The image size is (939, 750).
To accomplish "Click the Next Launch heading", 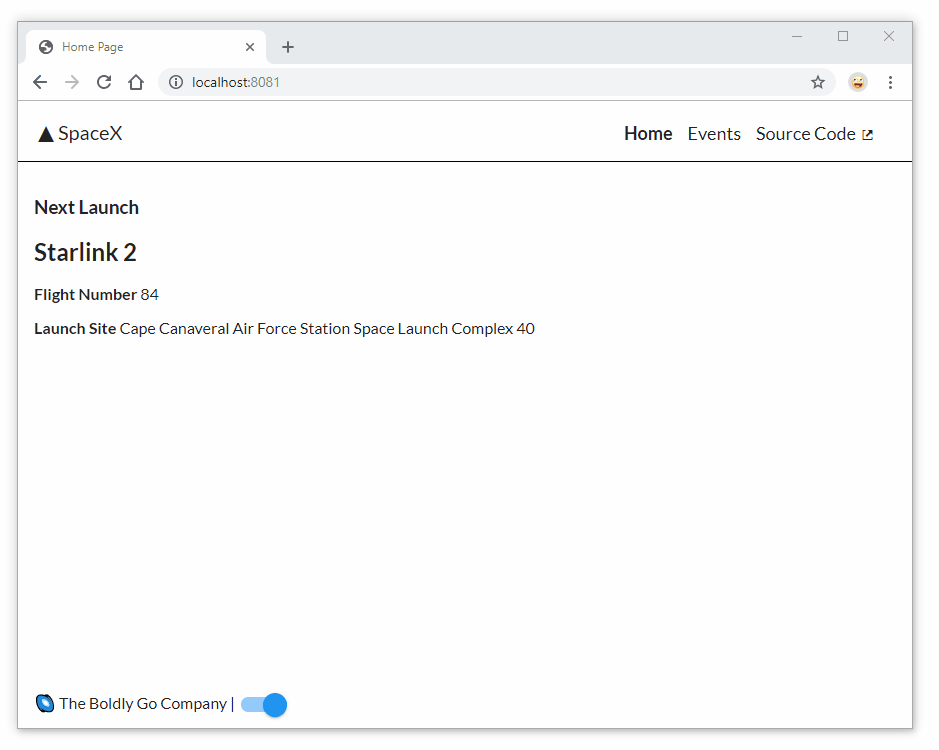I will click(86, 207).
